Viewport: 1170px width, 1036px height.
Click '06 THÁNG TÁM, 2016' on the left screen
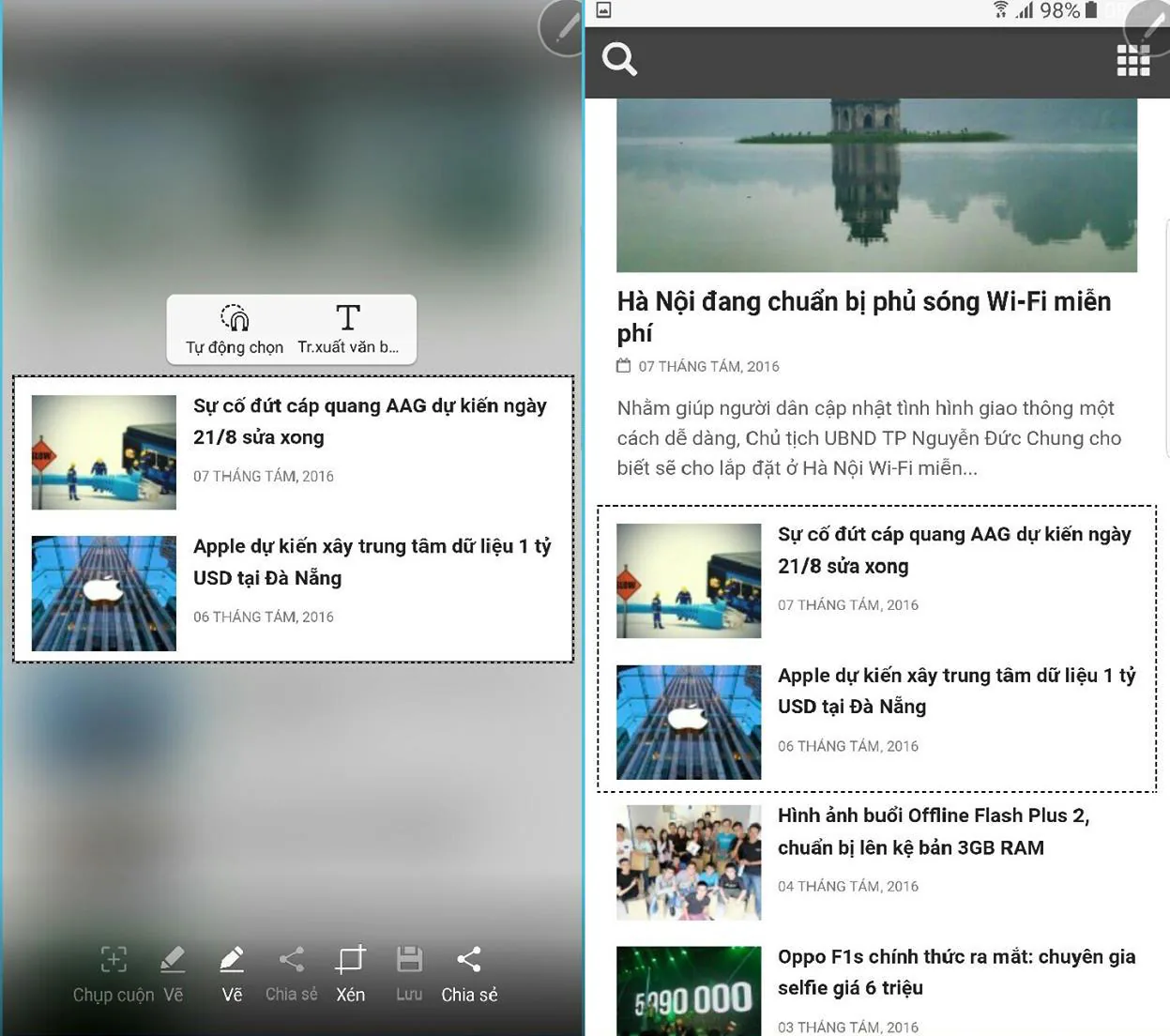point(264,617)
